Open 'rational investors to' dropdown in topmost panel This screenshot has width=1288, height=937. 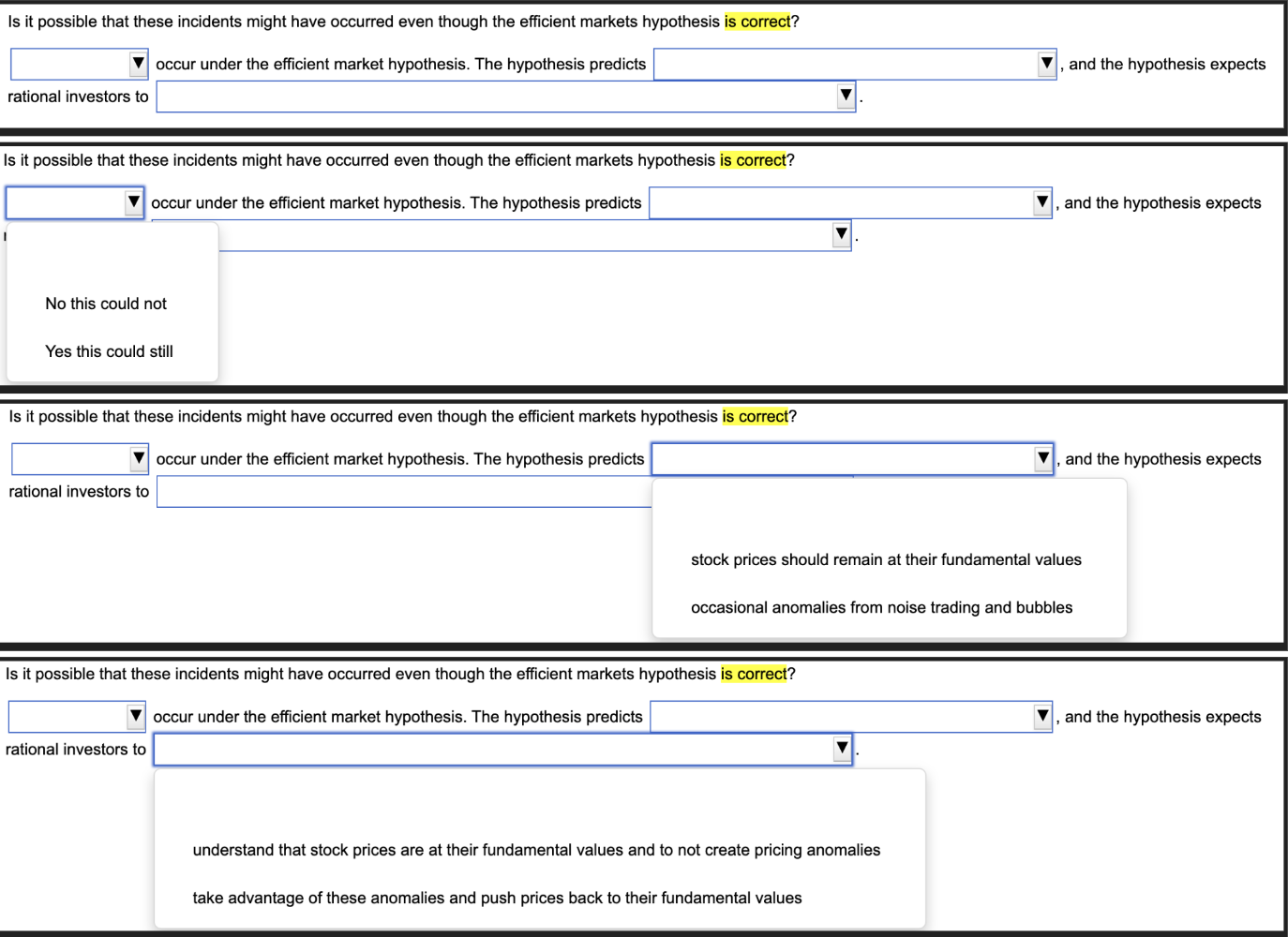pyautogui.click(x=506, y=97)
